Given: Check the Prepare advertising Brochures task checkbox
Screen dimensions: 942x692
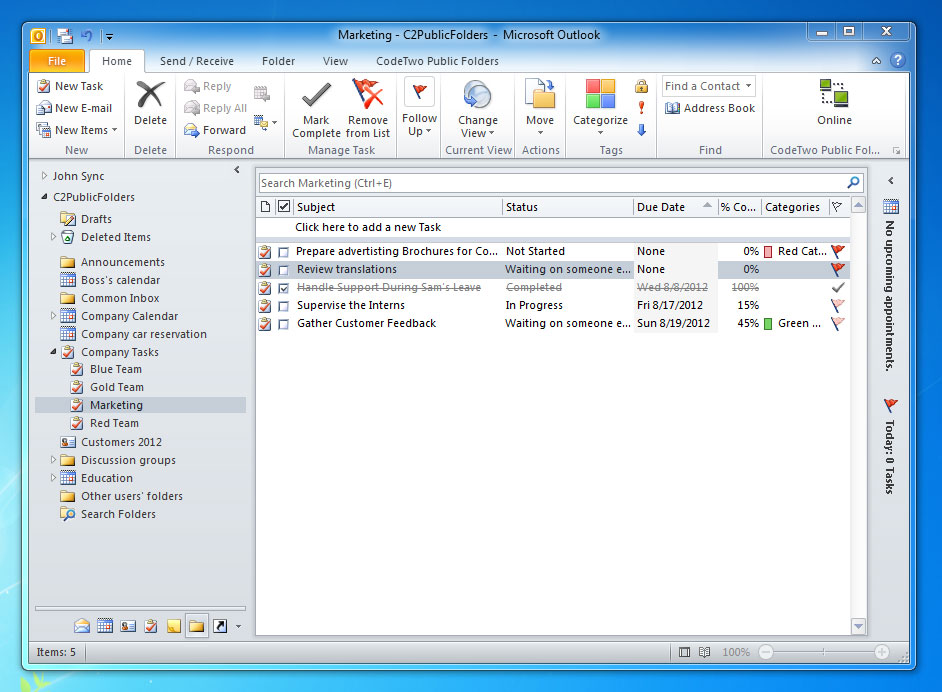Looking at the screenshot, I should click(x=284, y=252).
